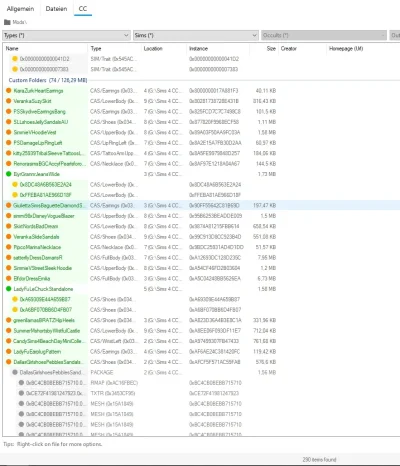Click the 197,47 KB size cell
Image resolution: width=400 pixels, height=466 pixels.
coord(264,205)
